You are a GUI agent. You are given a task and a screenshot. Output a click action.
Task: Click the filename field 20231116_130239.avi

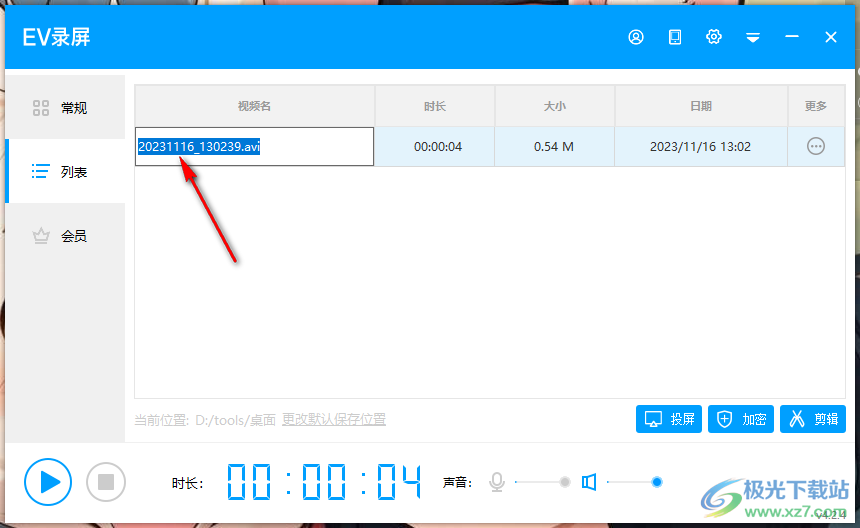point(254,146)
